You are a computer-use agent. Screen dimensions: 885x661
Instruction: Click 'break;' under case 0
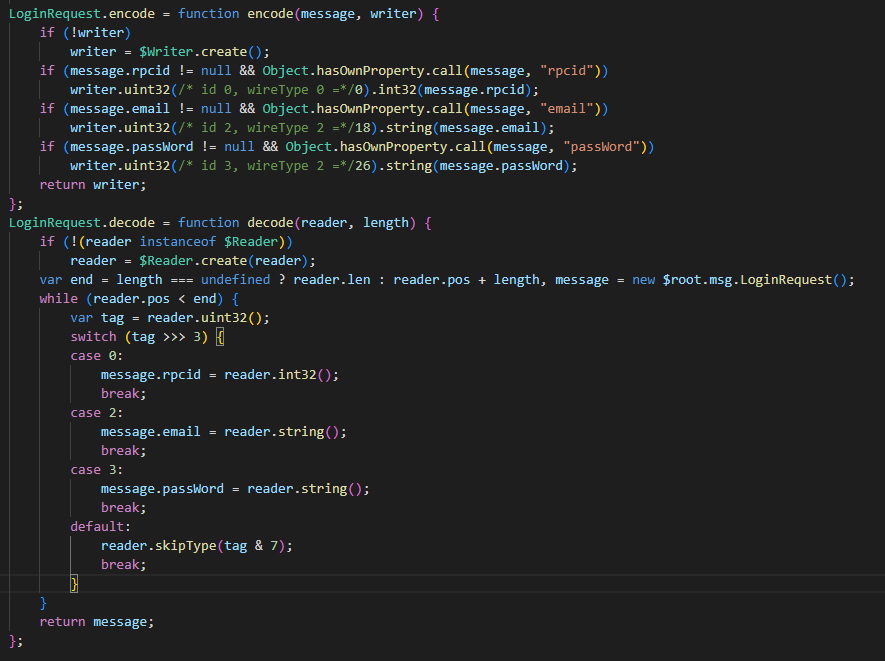(124, 393)
